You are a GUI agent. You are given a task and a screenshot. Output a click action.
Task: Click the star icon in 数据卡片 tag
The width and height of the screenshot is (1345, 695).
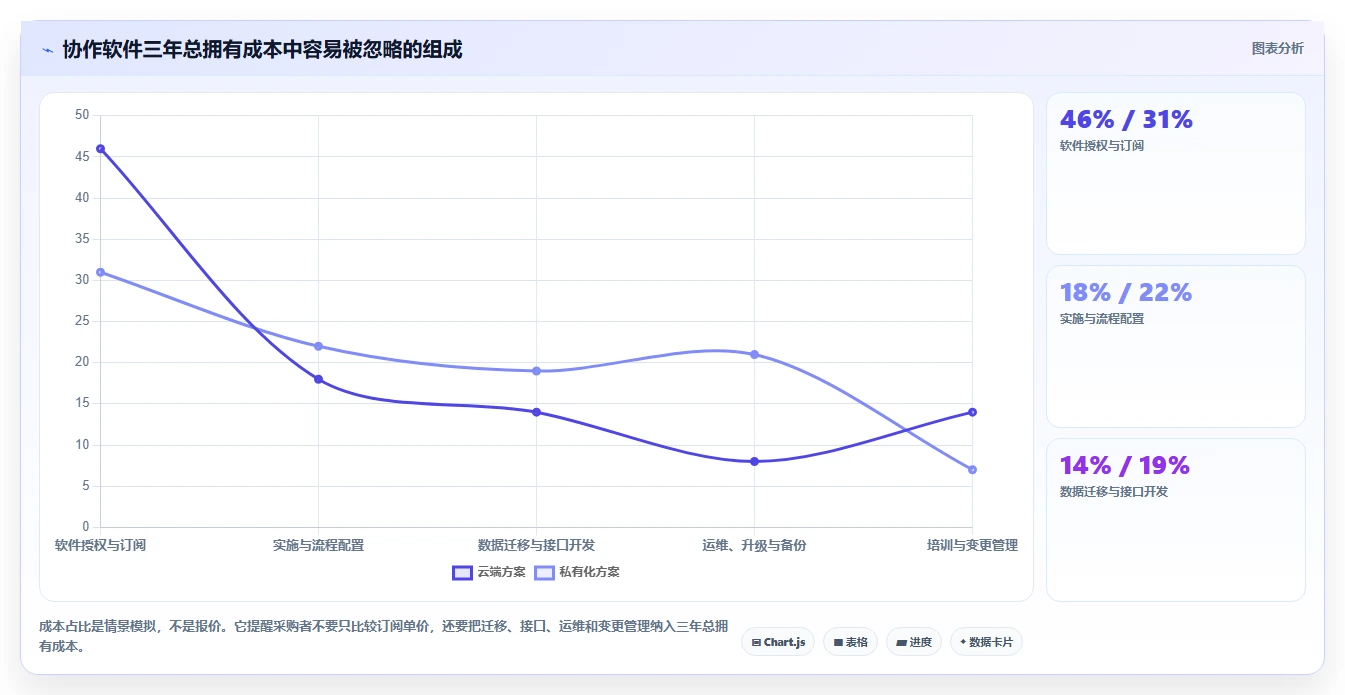(x=963, y=642)
